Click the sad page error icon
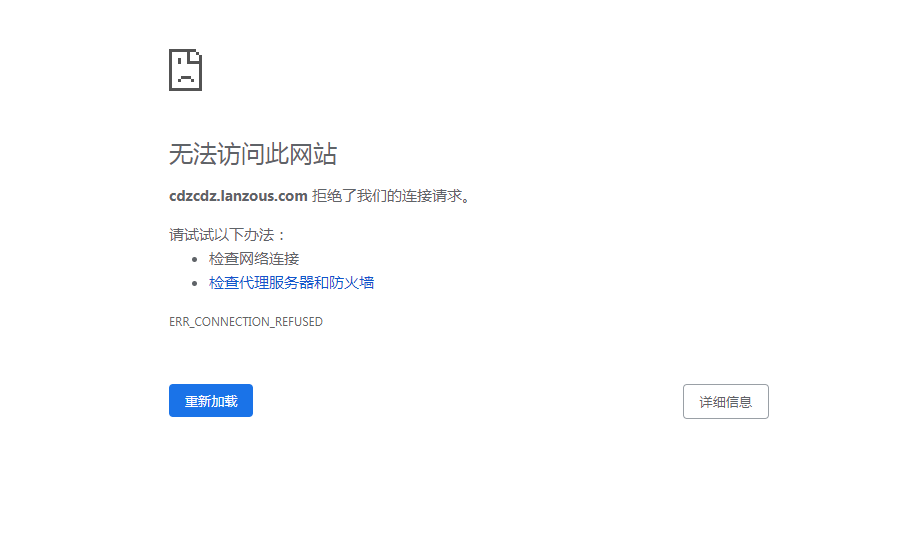900x556 pixels. [185, 70]
